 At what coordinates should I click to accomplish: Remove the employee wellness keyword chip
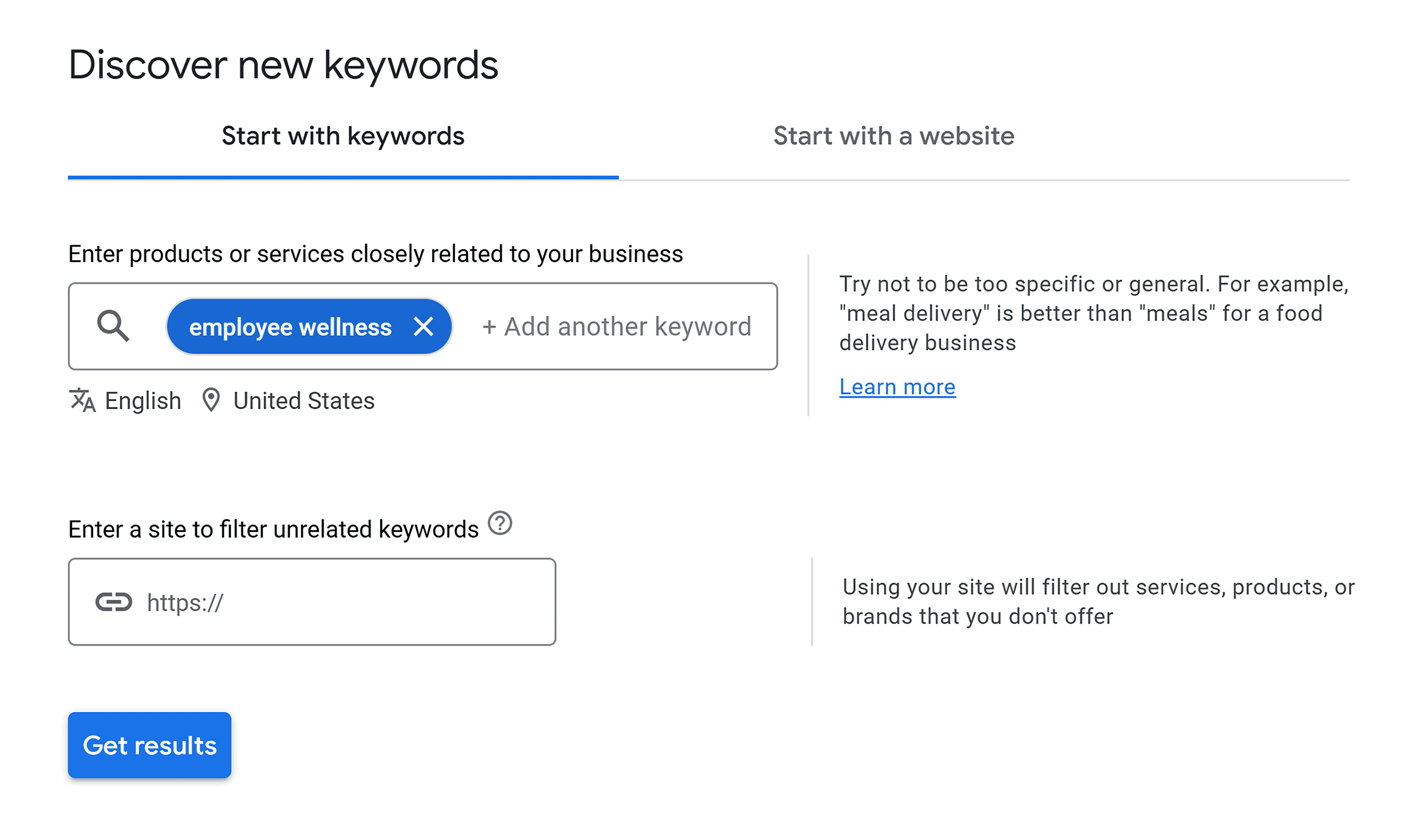tap(424, 327)
